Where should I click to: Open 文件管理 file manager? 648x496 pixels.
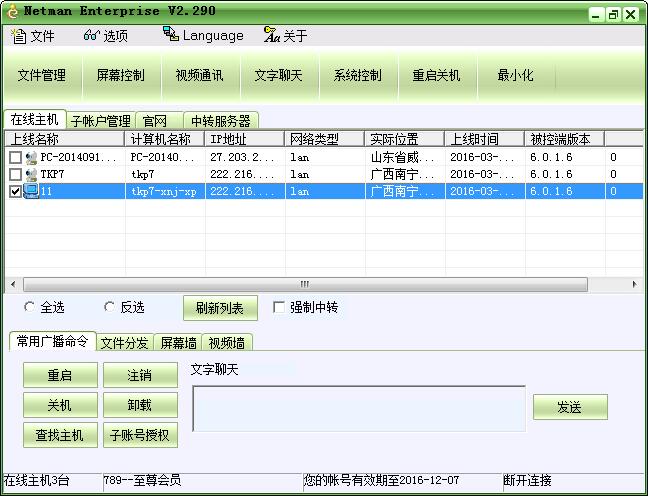[42, 75]
